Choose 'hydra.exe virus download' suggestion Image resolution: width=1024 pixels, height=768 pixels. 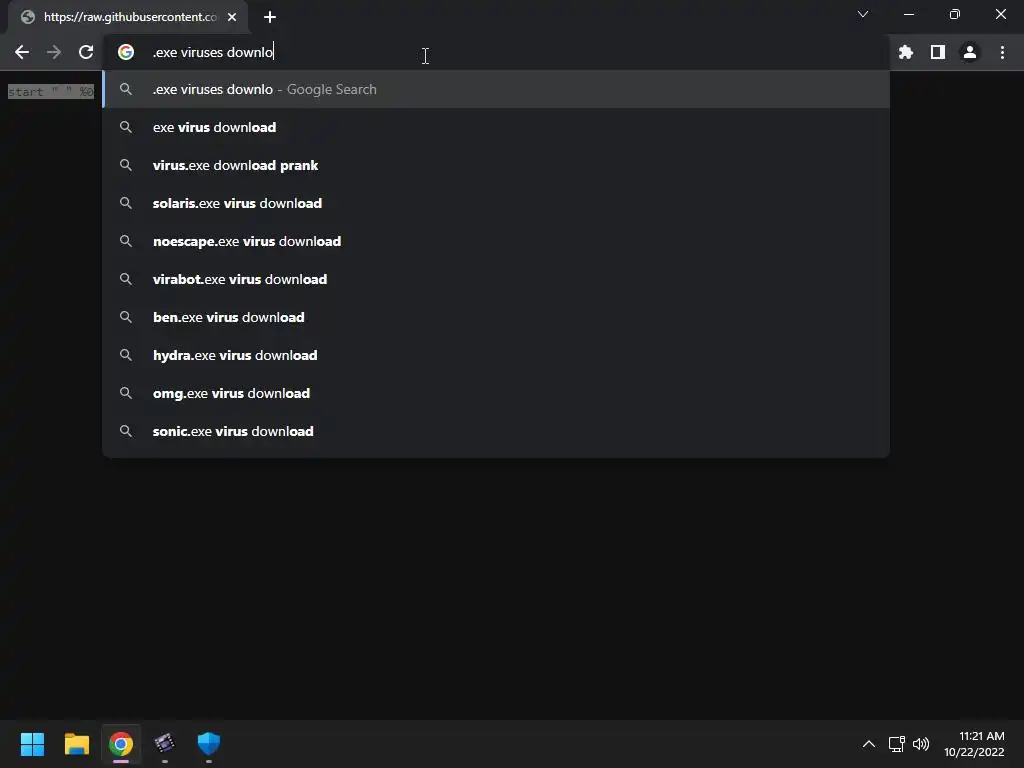click(496, 355)
